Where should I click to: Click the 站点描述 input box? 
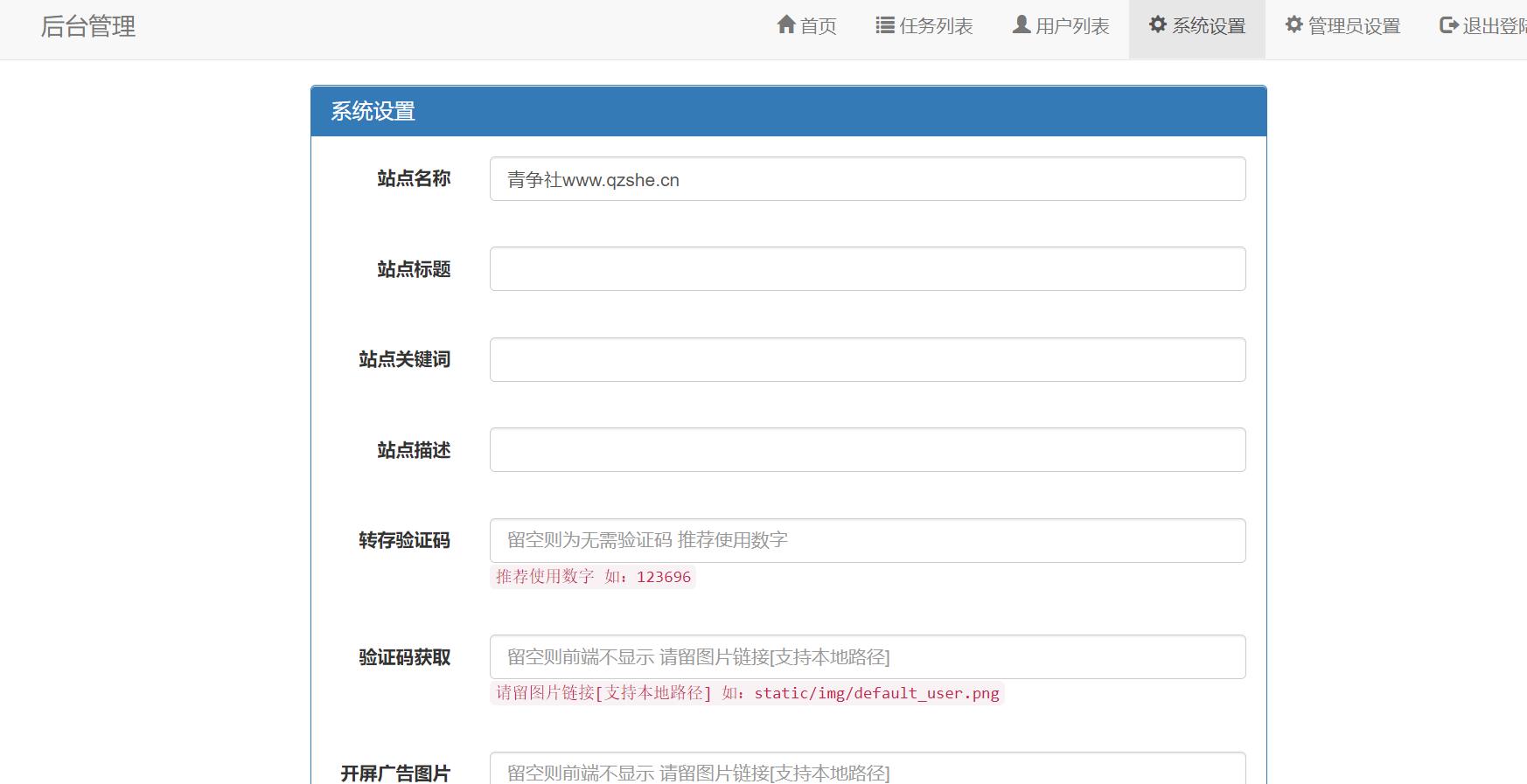point(868,450)
